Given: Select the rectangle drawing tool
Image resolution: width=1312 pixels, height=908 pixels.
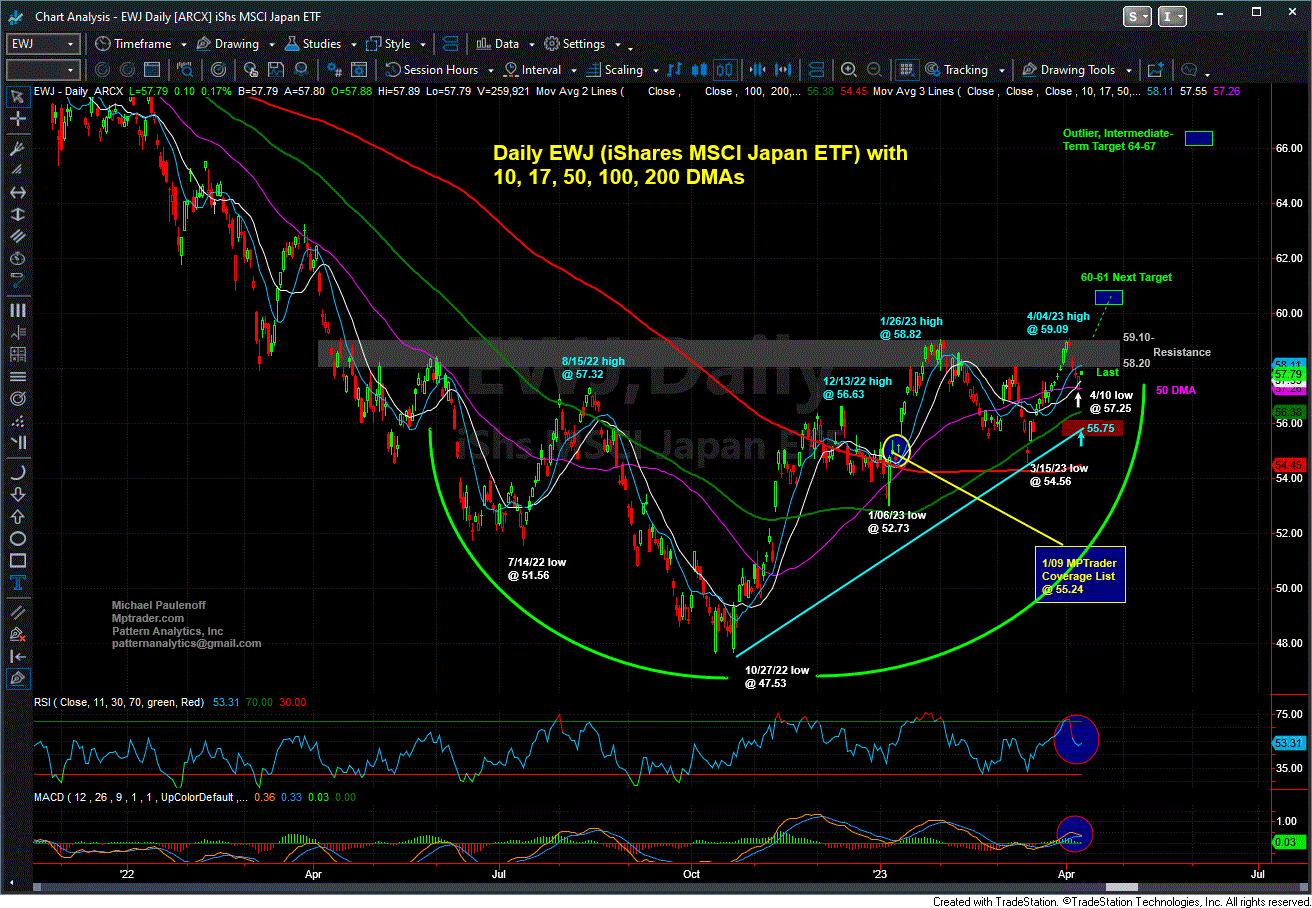Looking at the screenshot, I should click(18, 560).
